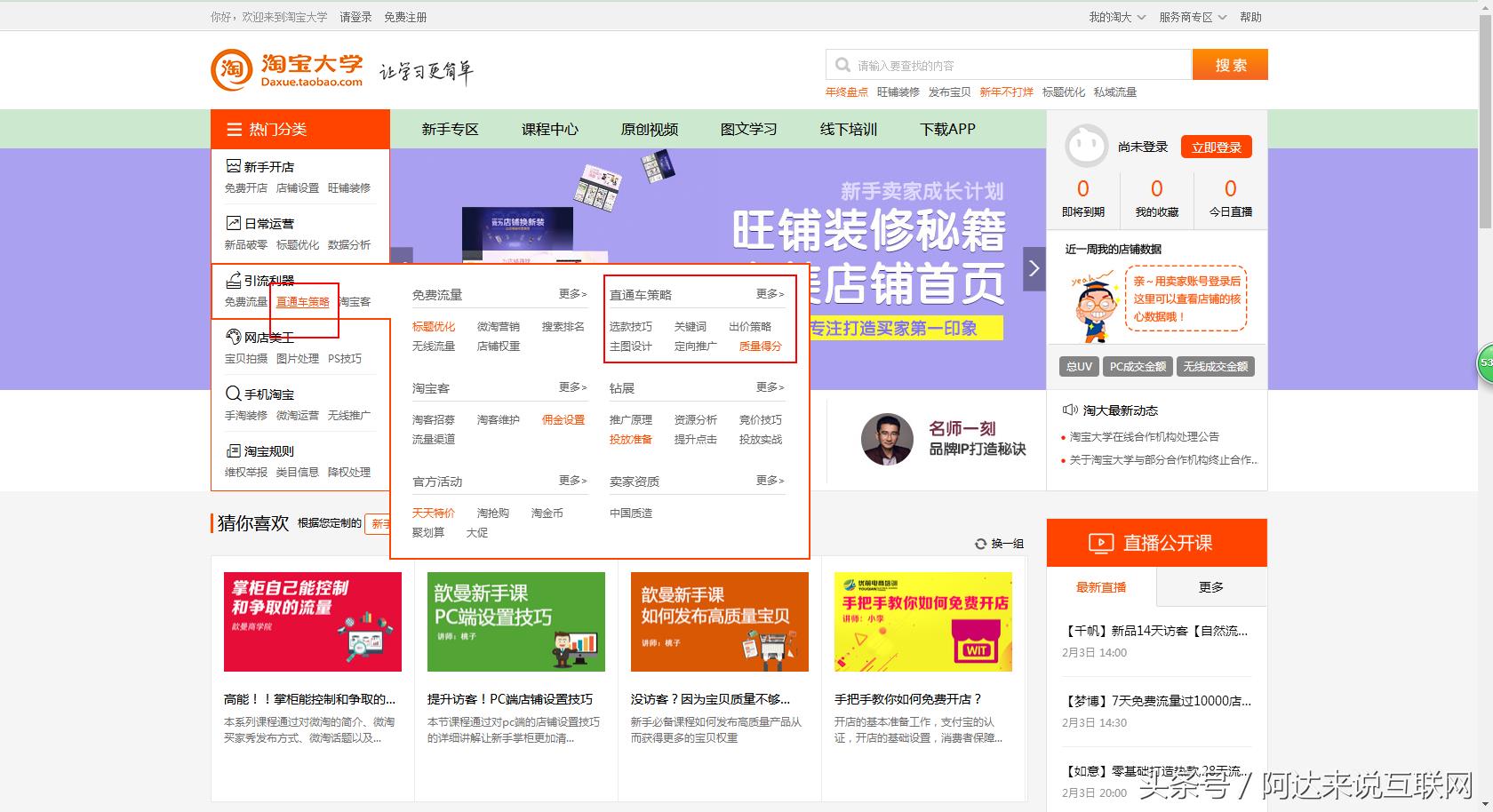Open 手把手教你如何免费开店 thumbnail
The width and height of the screenshot is (1493, 812).
tap(923, 621)
